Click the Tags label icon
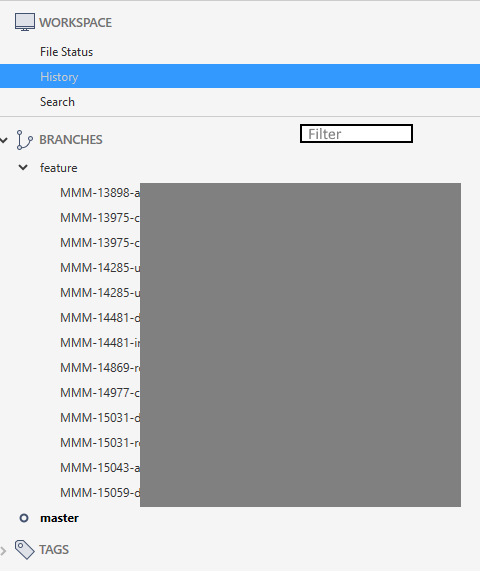This screenshot has height=571, width=480. [x=24, y=549]
